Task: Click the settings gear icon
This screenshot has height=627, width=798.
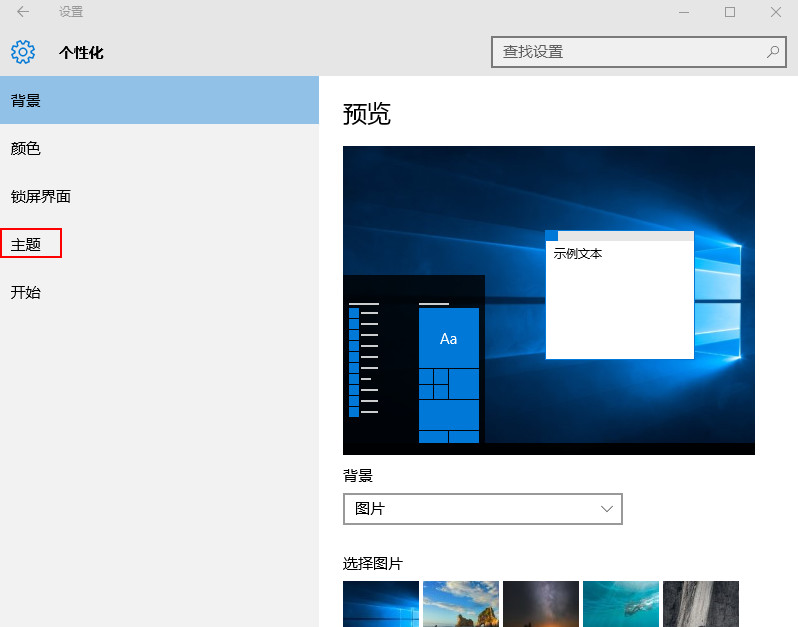Action: [23, 52]
